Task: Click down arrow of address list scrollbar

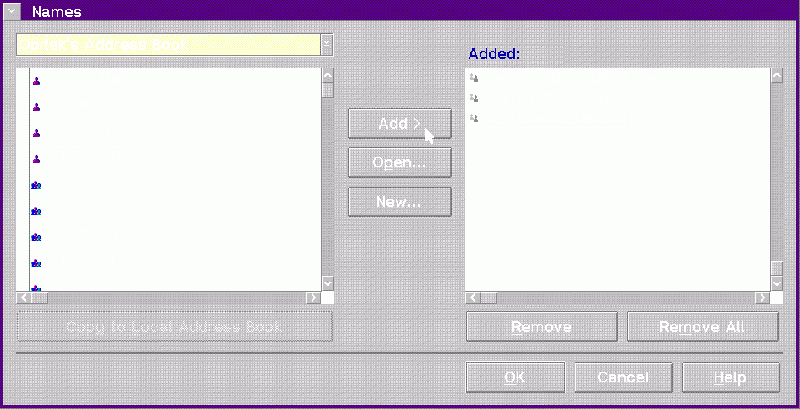Action: 328,284
